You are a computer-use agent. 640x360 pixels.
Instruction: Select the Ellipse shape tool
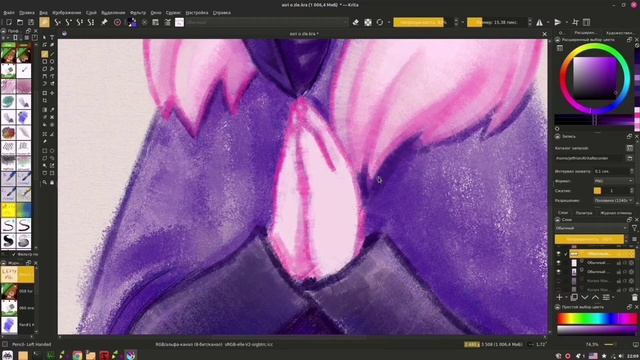pos(52,62)
